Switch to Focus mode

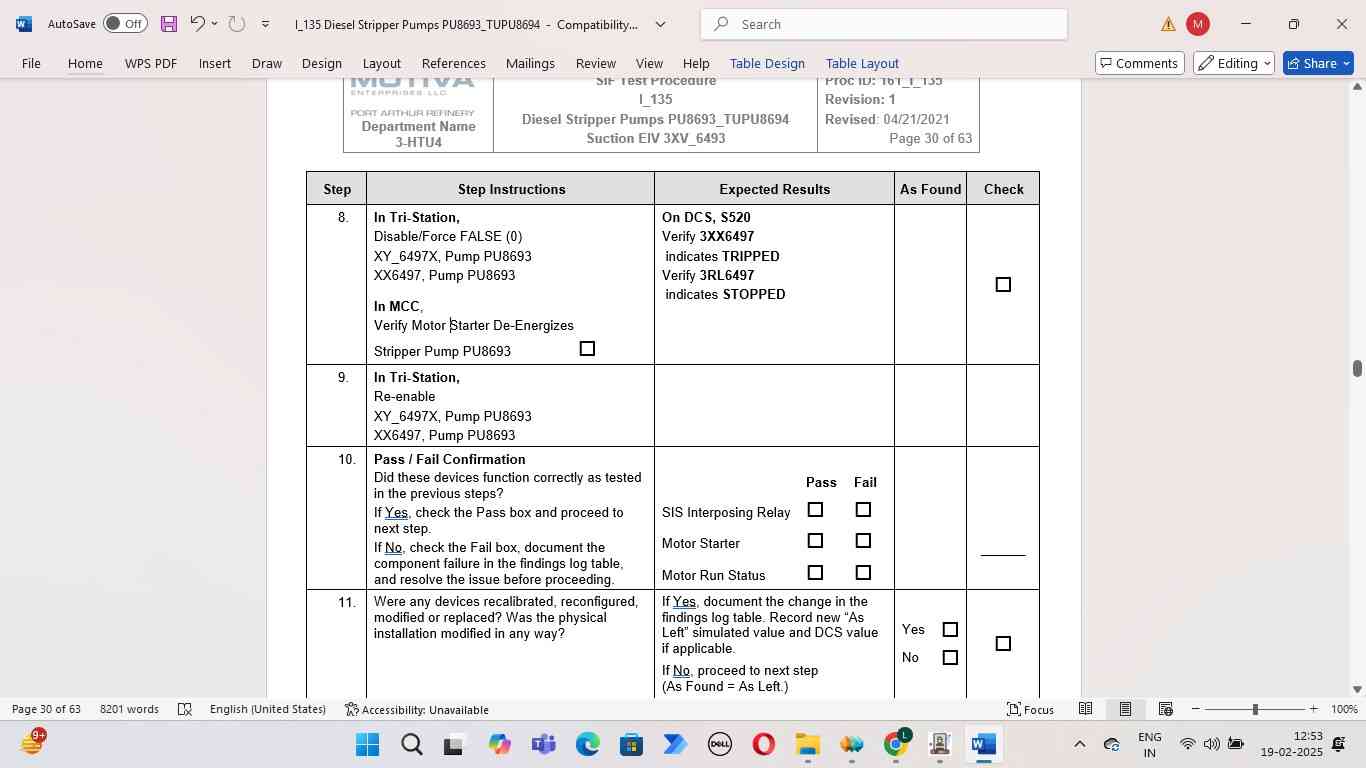(x=1030, y=709)
